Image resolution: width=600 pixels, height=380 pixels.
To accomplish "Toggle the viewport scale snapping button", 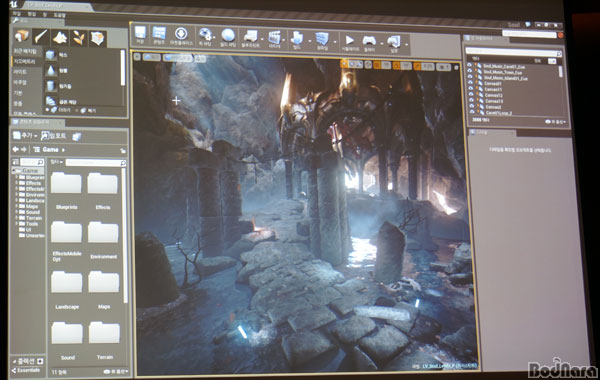I will coord(417,67).
